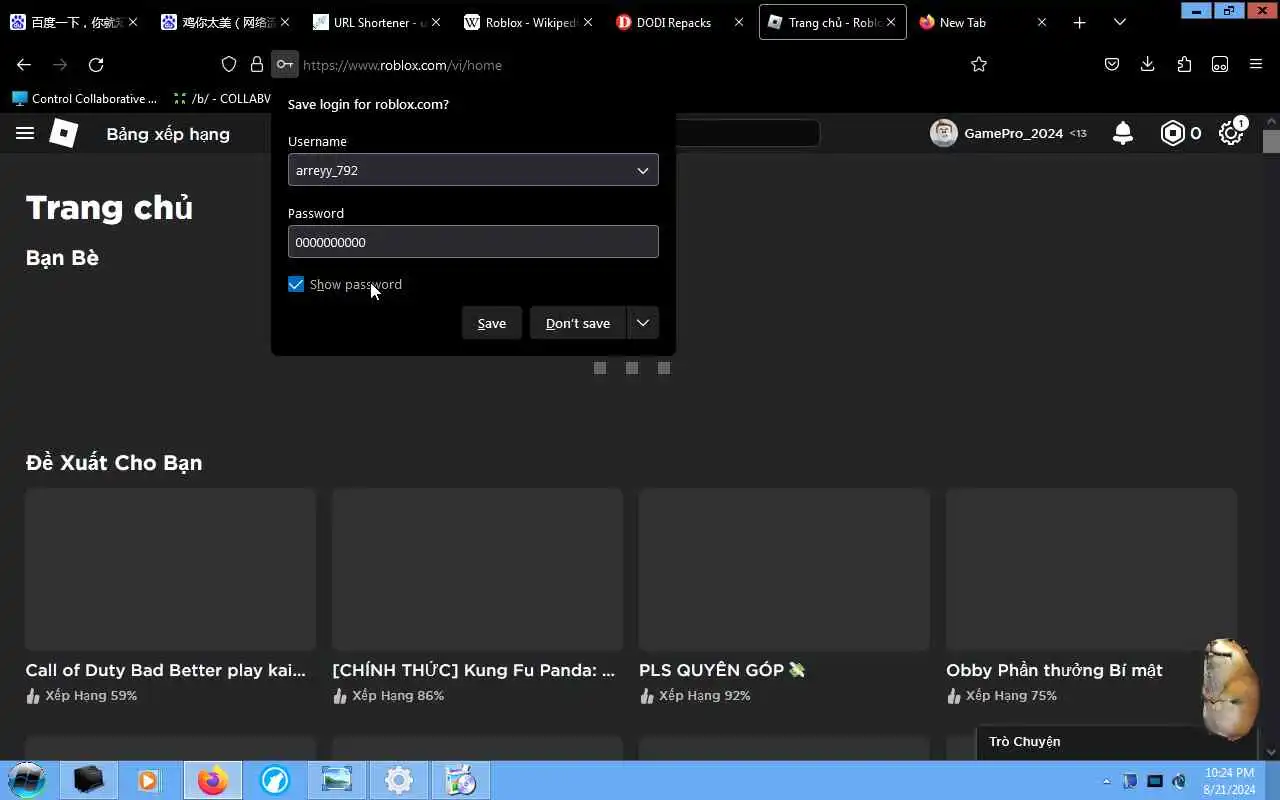The height and width of the screenshot is (800, 1280).
Task: Open the Roblox hamburger navigation menu
Action: pos(25,133)
